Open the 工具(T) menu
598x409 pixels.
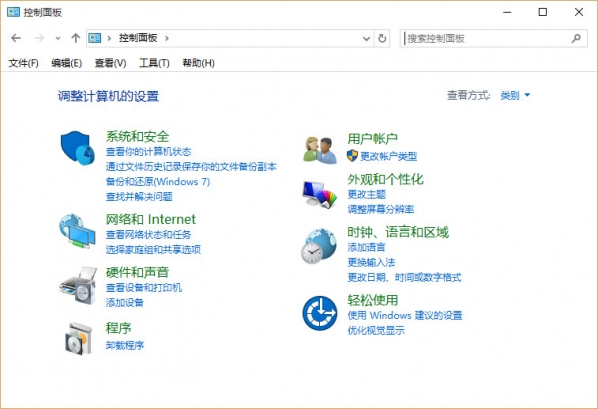coord(154,63)
